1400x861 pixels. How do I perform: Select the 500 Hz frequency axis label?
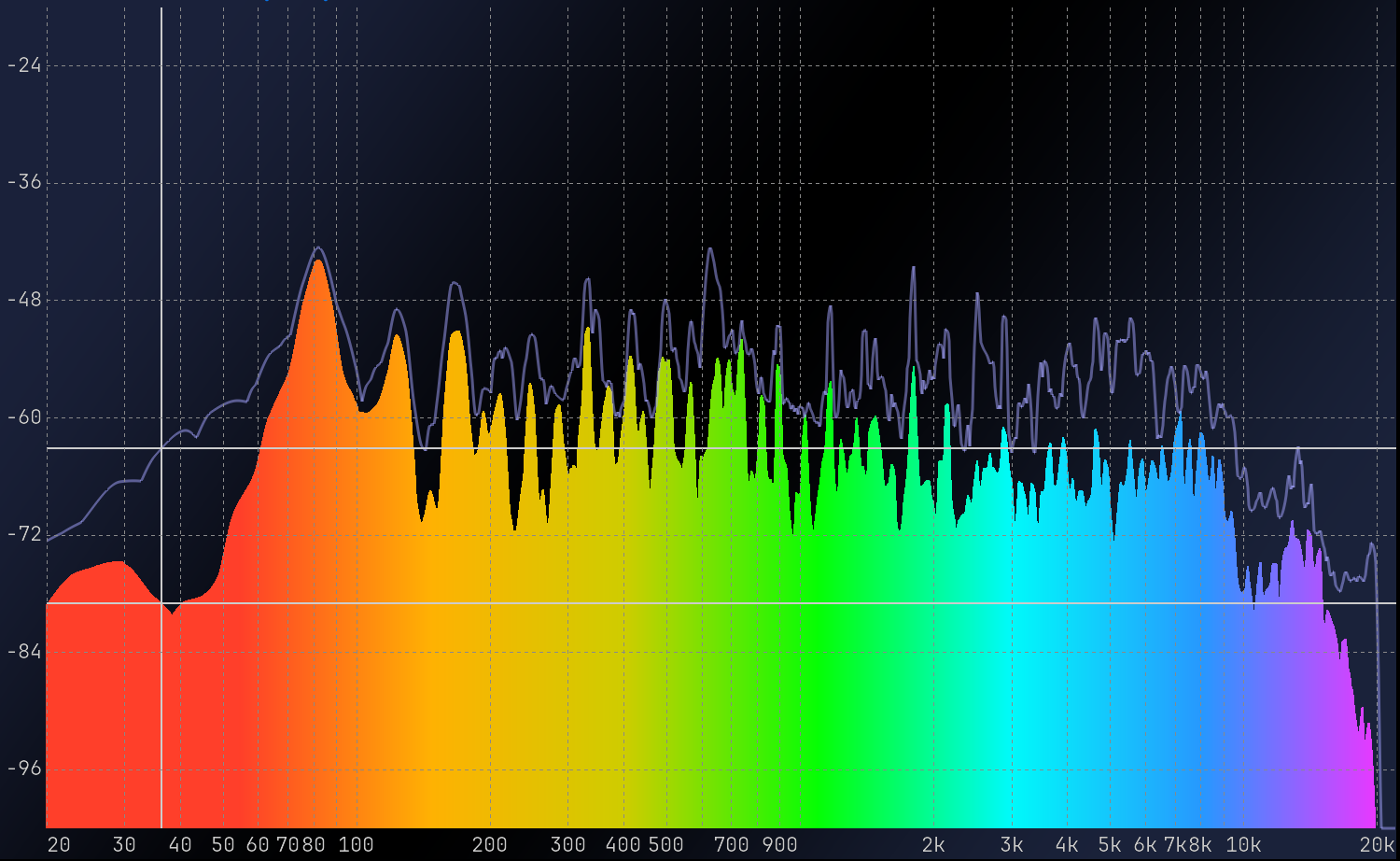pyautogui.click(x=665, y=845)
